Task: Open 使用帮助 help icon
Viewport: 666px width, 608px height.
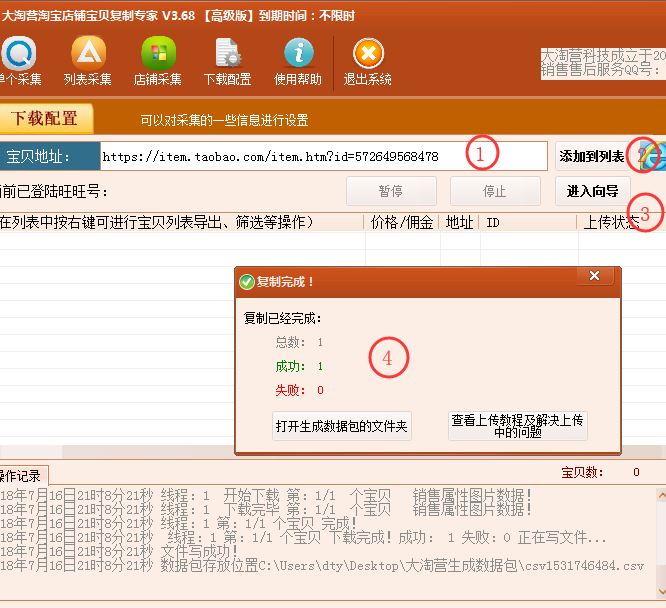Action: click(298, 61)
